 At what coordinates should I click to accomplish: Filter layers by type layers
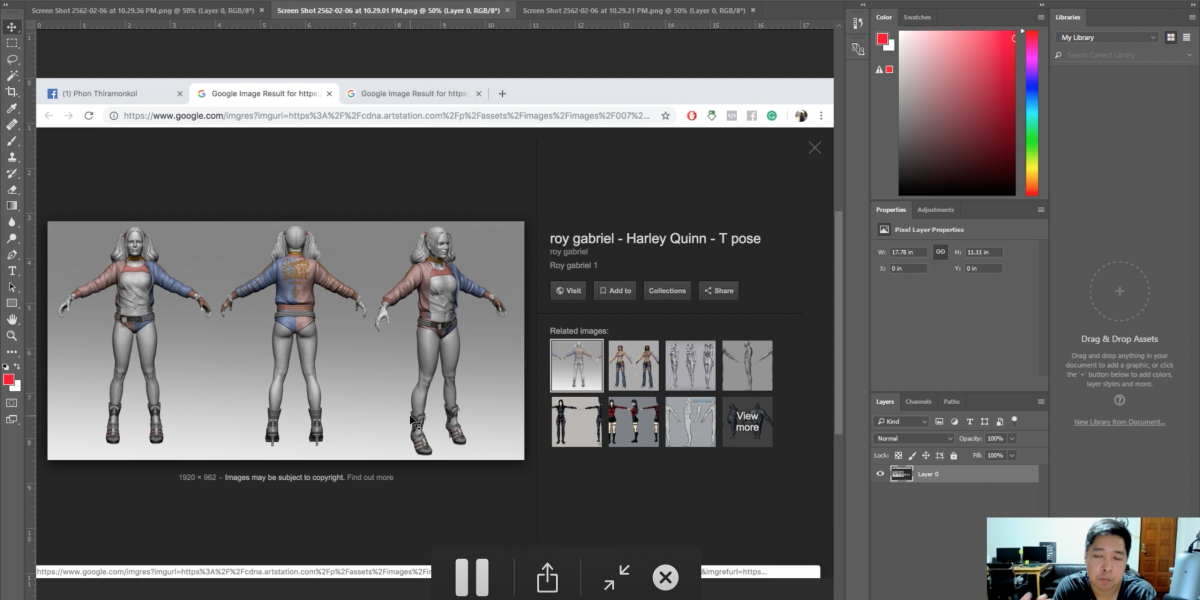click(x=970, y=422)
